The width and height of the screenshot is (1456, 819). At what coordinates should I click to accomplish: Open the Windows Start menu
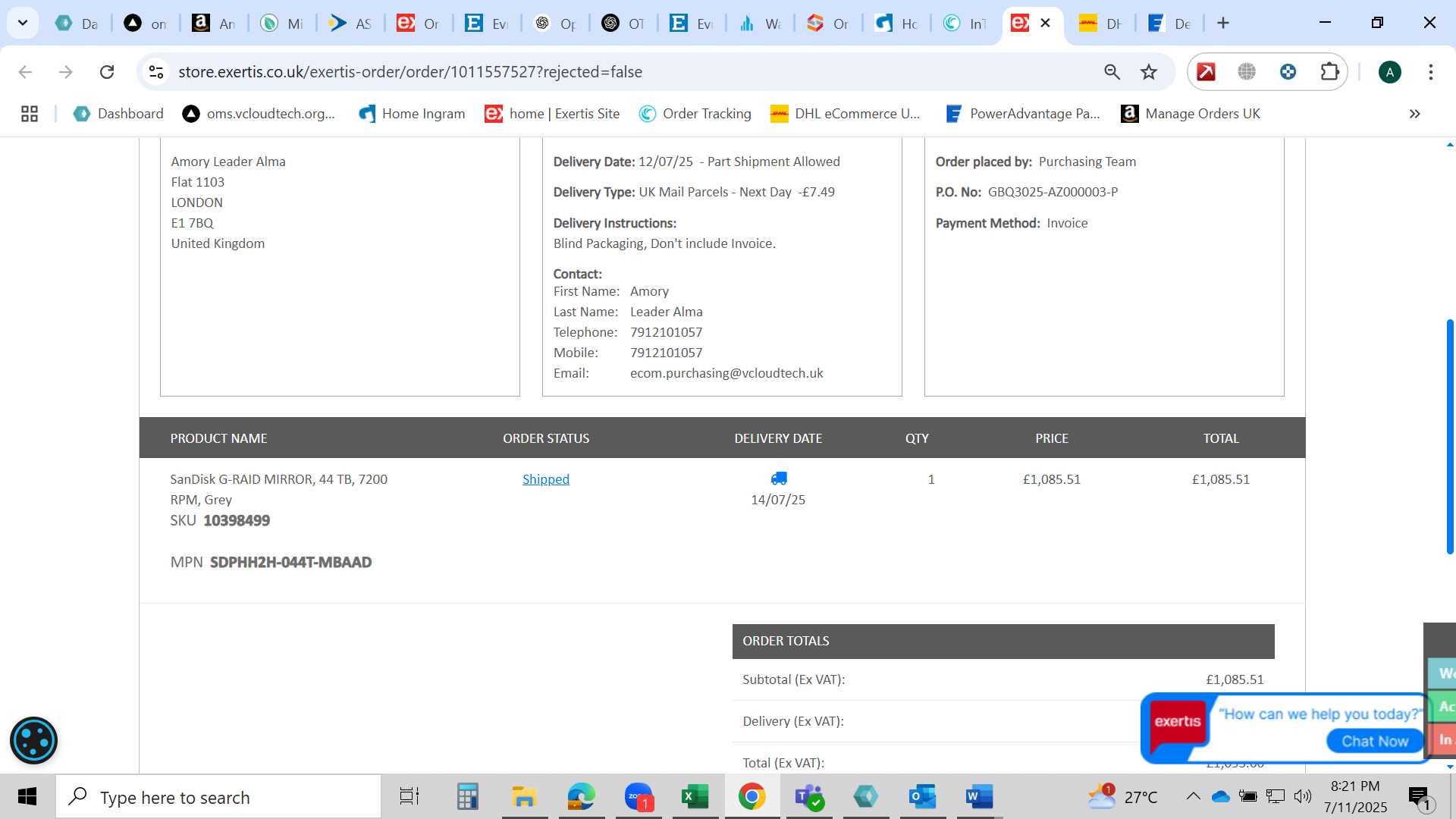[27, 797]
